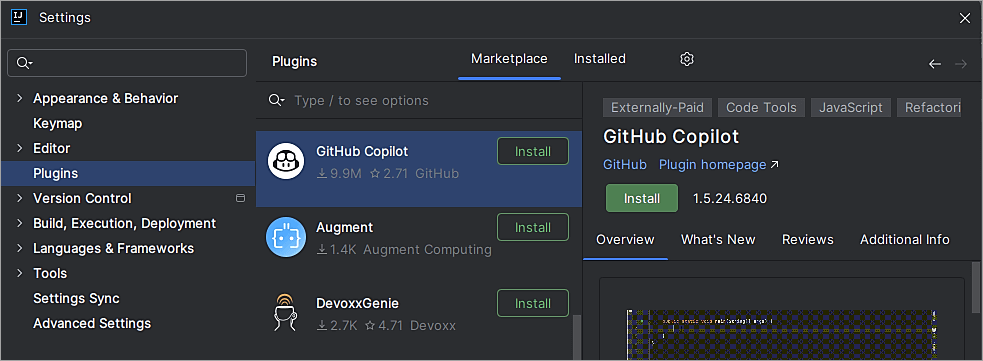Open Advanced Settings page
Viewport: 983px width, 361px height.
(92, 323)
